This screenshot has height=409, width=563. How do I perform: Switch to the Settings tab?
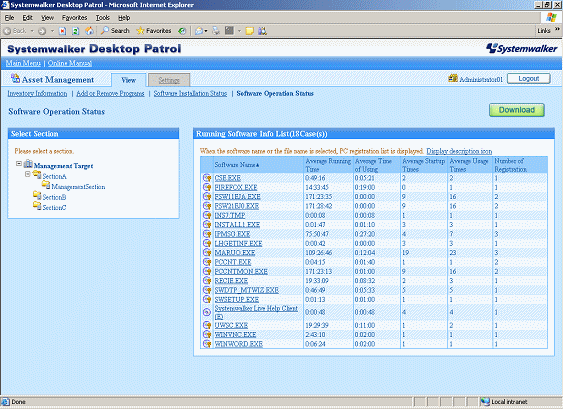(x=169, y=80)
